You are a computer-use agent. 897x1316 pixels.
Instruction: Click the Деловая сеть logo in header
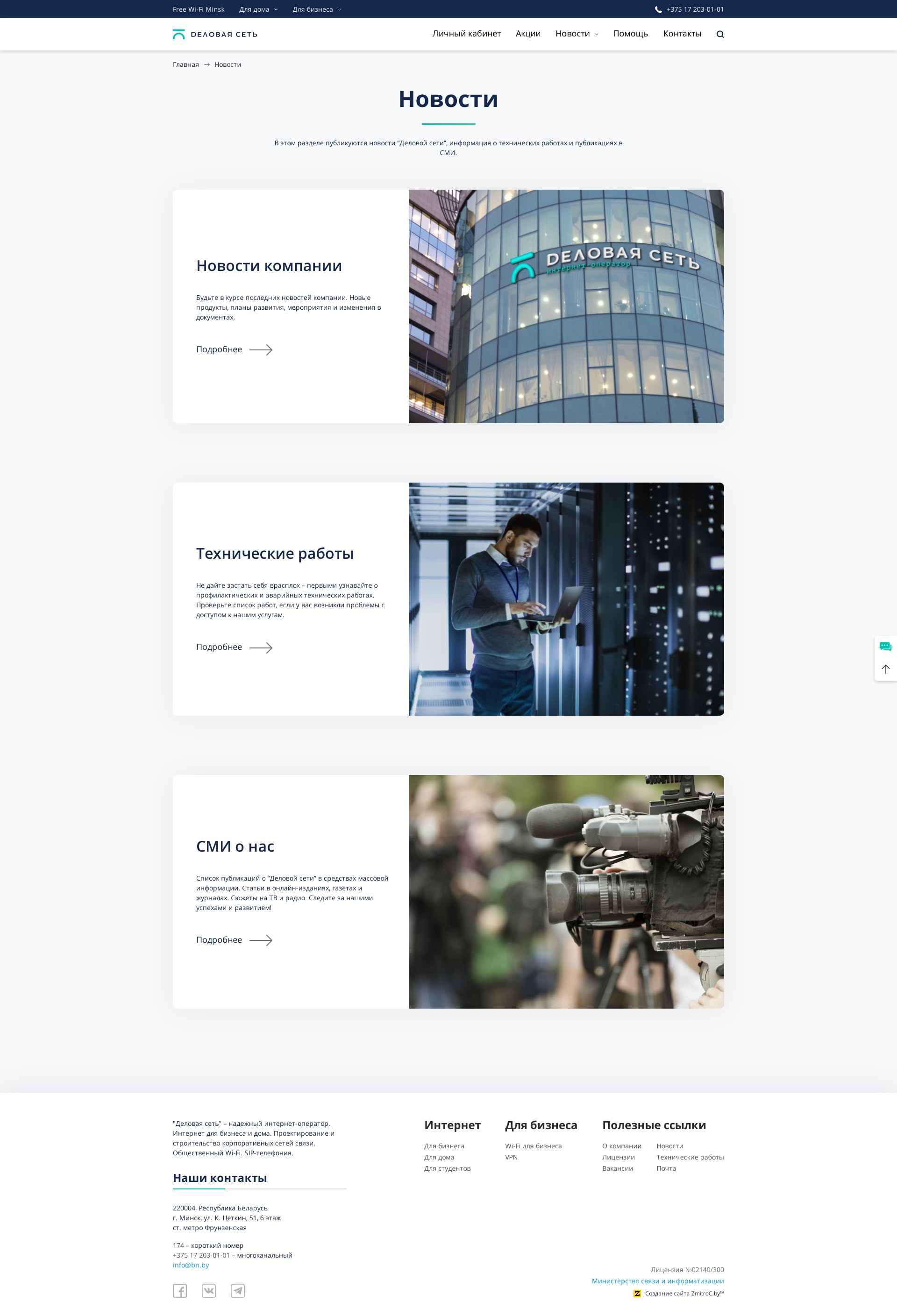[x=215, y=35]
